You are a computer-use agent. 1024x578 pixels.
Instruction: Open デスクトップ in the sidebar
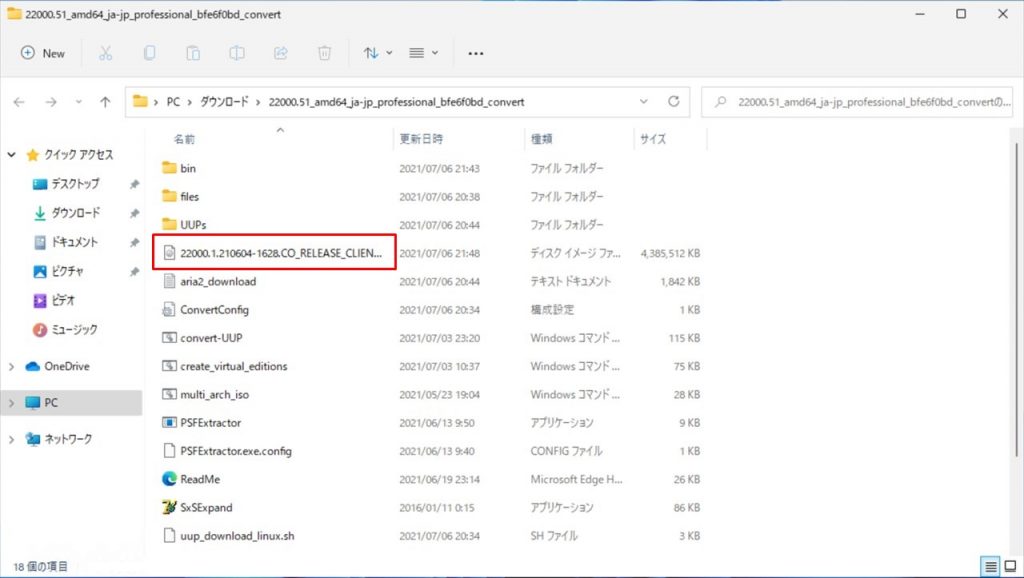(74, 184)
